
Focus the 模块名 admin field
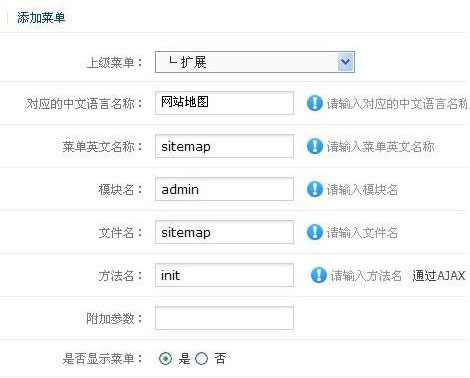224,189
